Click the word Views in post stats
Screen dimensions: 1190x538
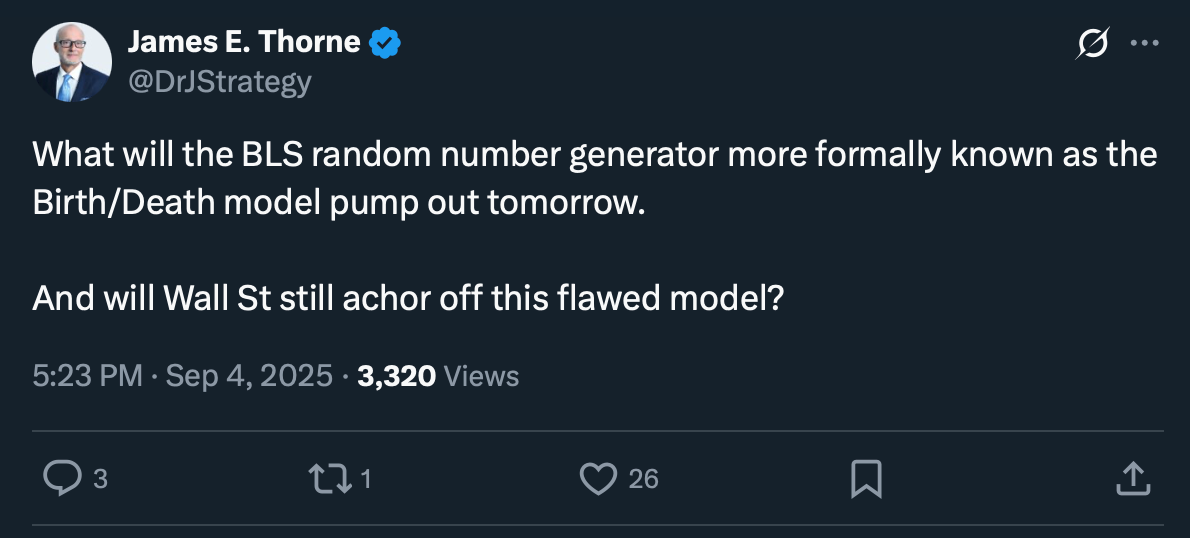tap(481, 376)
